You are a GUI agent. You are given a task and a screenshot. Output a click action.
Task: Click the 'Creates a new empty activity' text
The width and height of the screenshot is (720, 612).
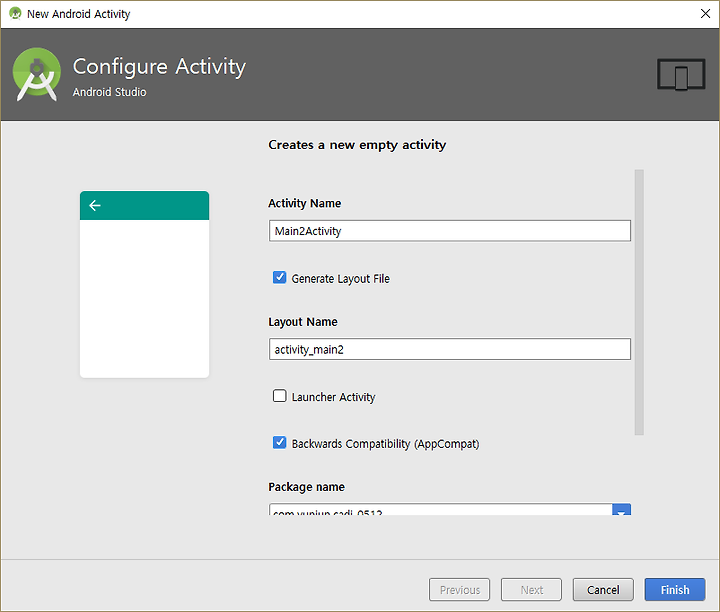point(357,145)
